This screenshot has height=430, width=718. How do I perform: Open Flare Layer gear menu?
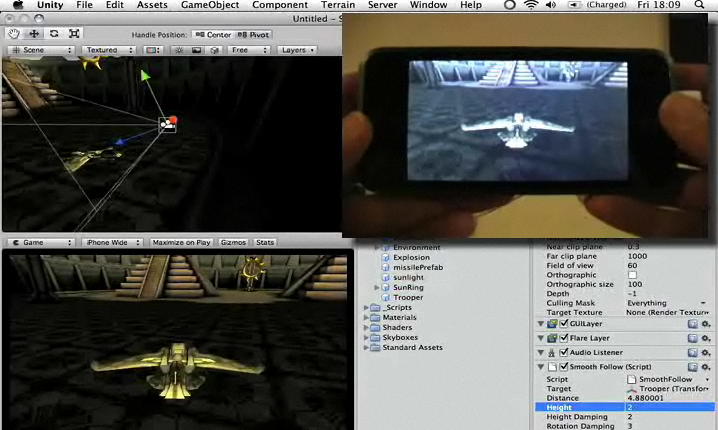click(x=706, y=338)
